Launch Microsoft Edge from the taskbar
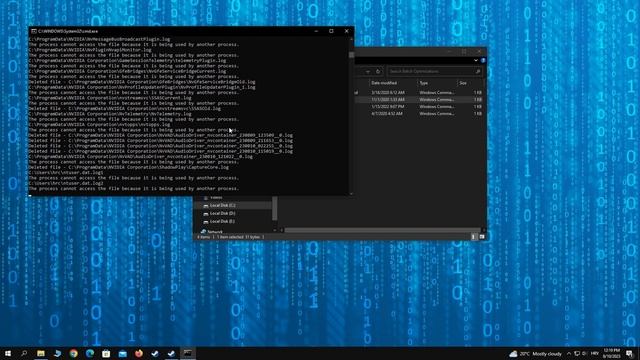640x360 pixels. point(90,353)
